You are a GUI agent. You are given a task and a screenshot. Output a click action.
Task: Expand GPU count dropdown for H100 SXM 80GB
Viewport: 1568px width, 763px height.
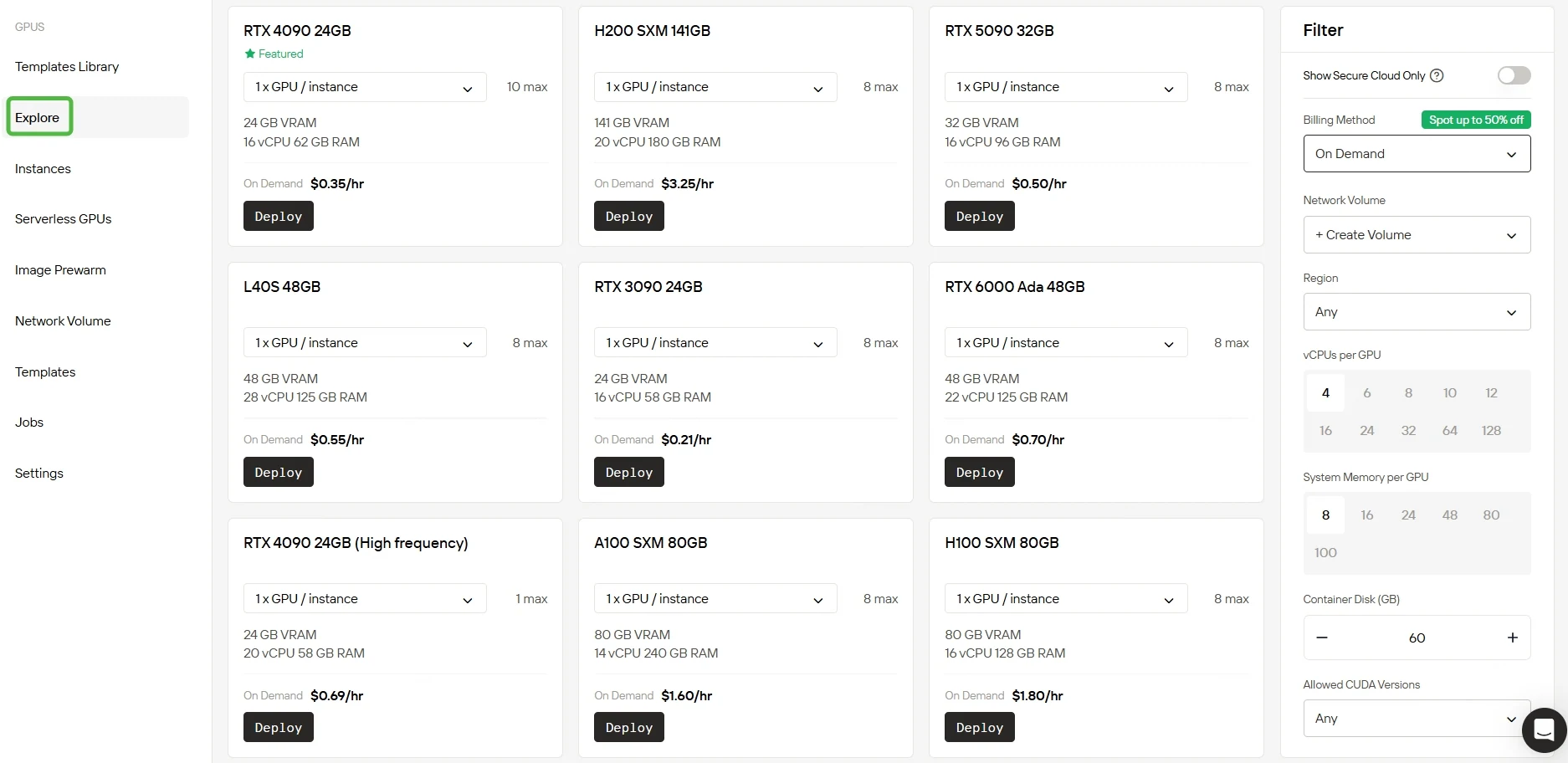click(1066, 599)
